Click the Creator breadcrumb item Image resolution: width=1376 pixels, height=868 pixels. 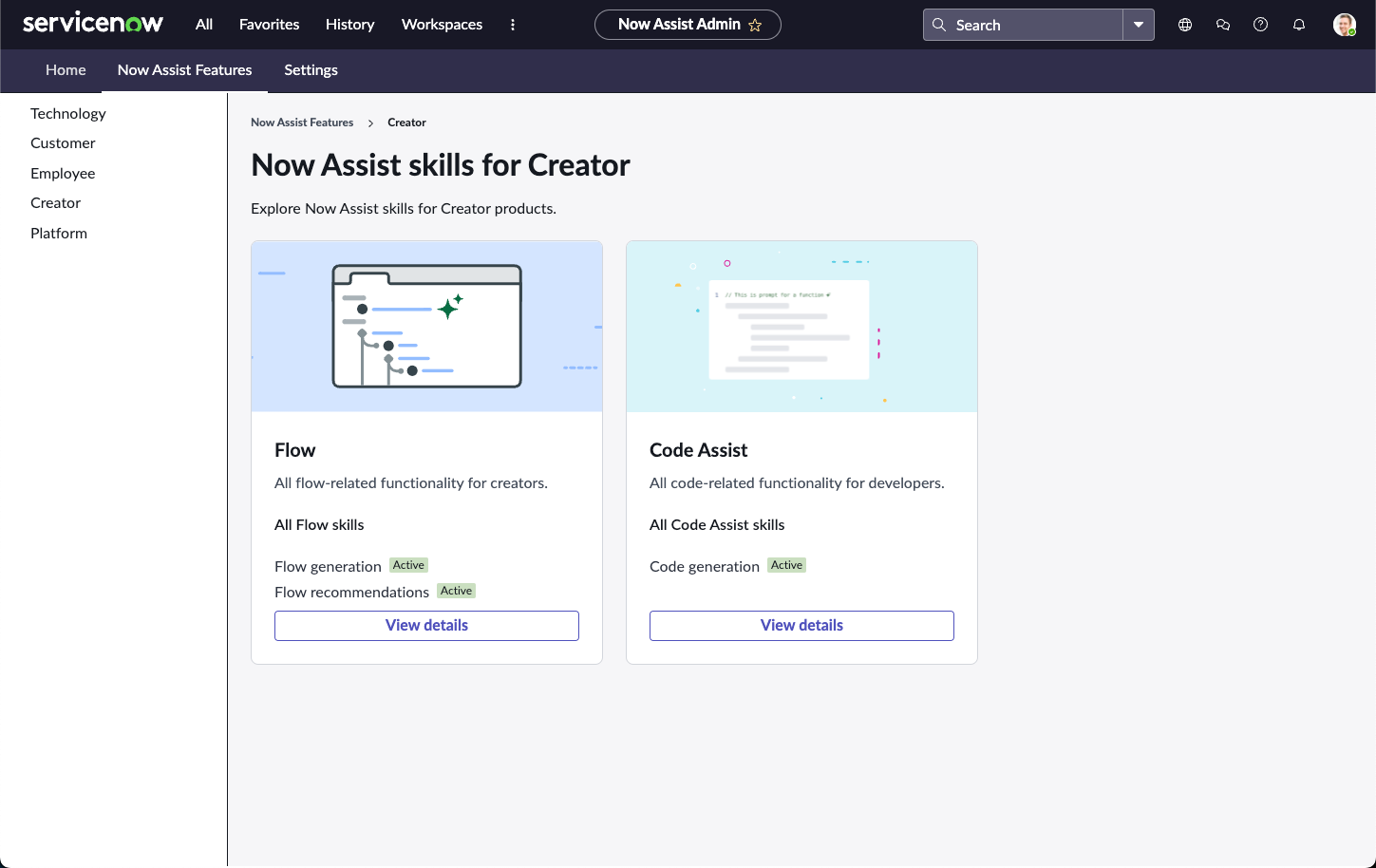click(406, 123)
